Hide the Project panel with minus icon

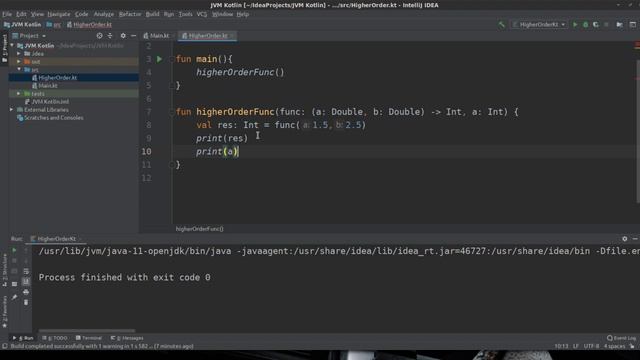pos(133,36)
